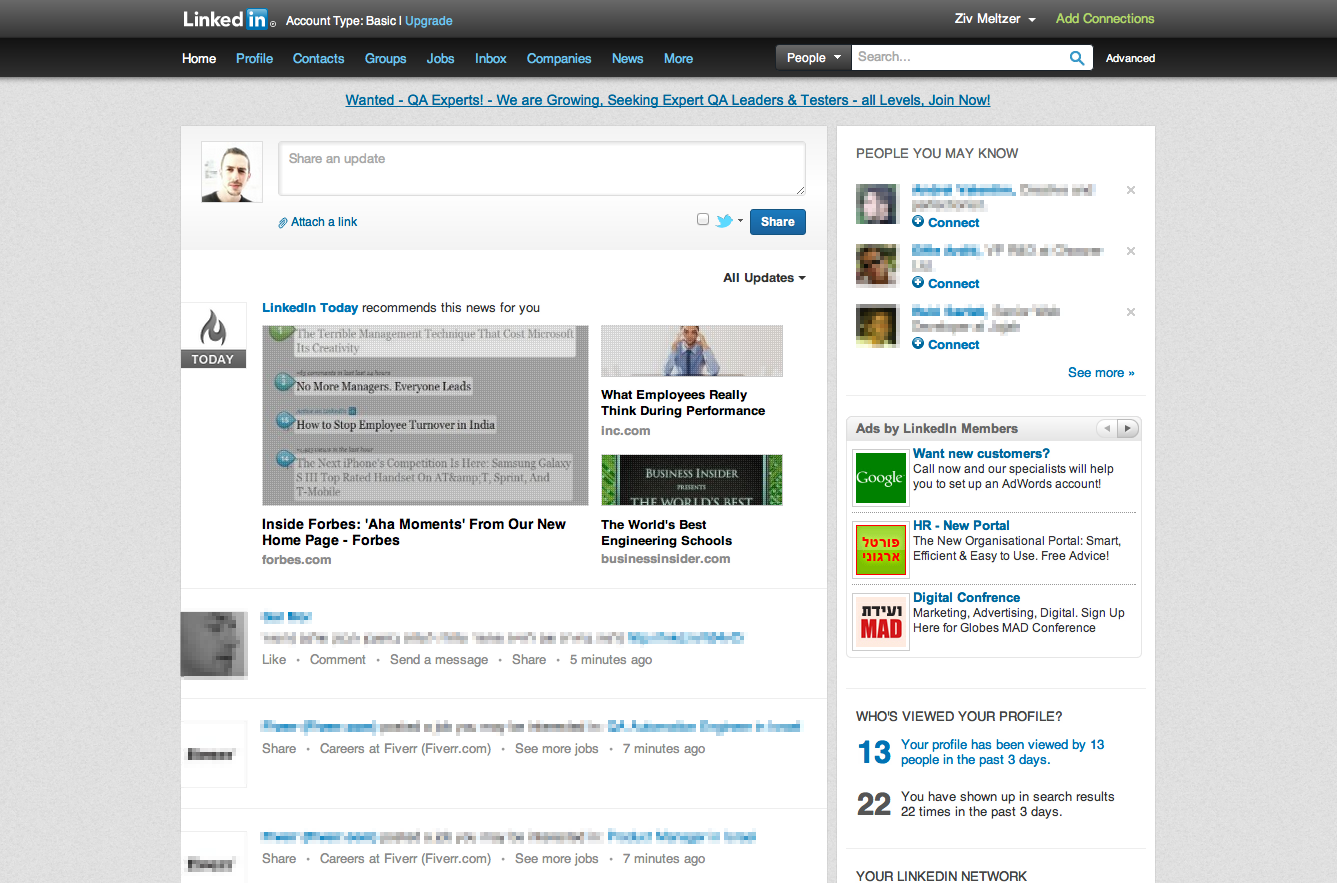Open the Inbox menu
This screenshot has width=1337, height=883.
[x=490, y=58]
